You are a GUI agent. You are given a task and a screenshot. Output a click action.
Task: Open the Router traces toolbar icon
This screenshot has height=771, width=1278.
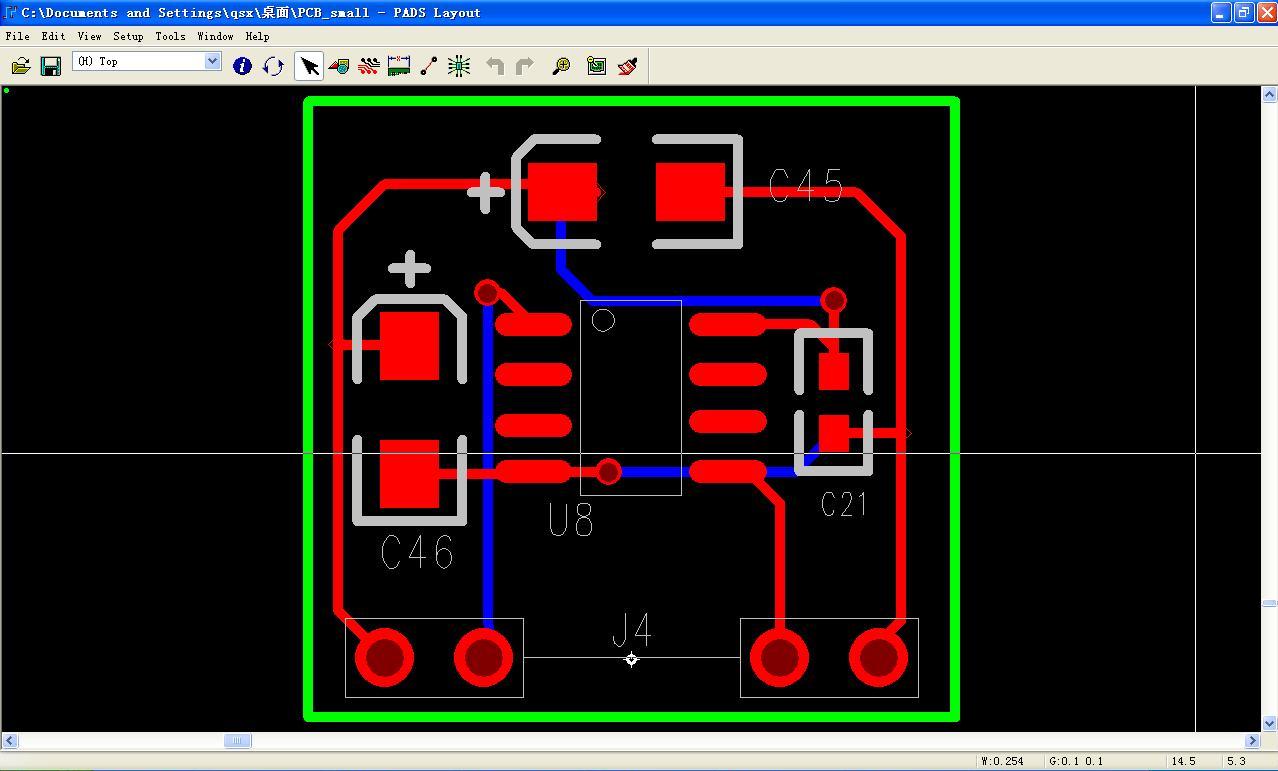click(369, 66)
